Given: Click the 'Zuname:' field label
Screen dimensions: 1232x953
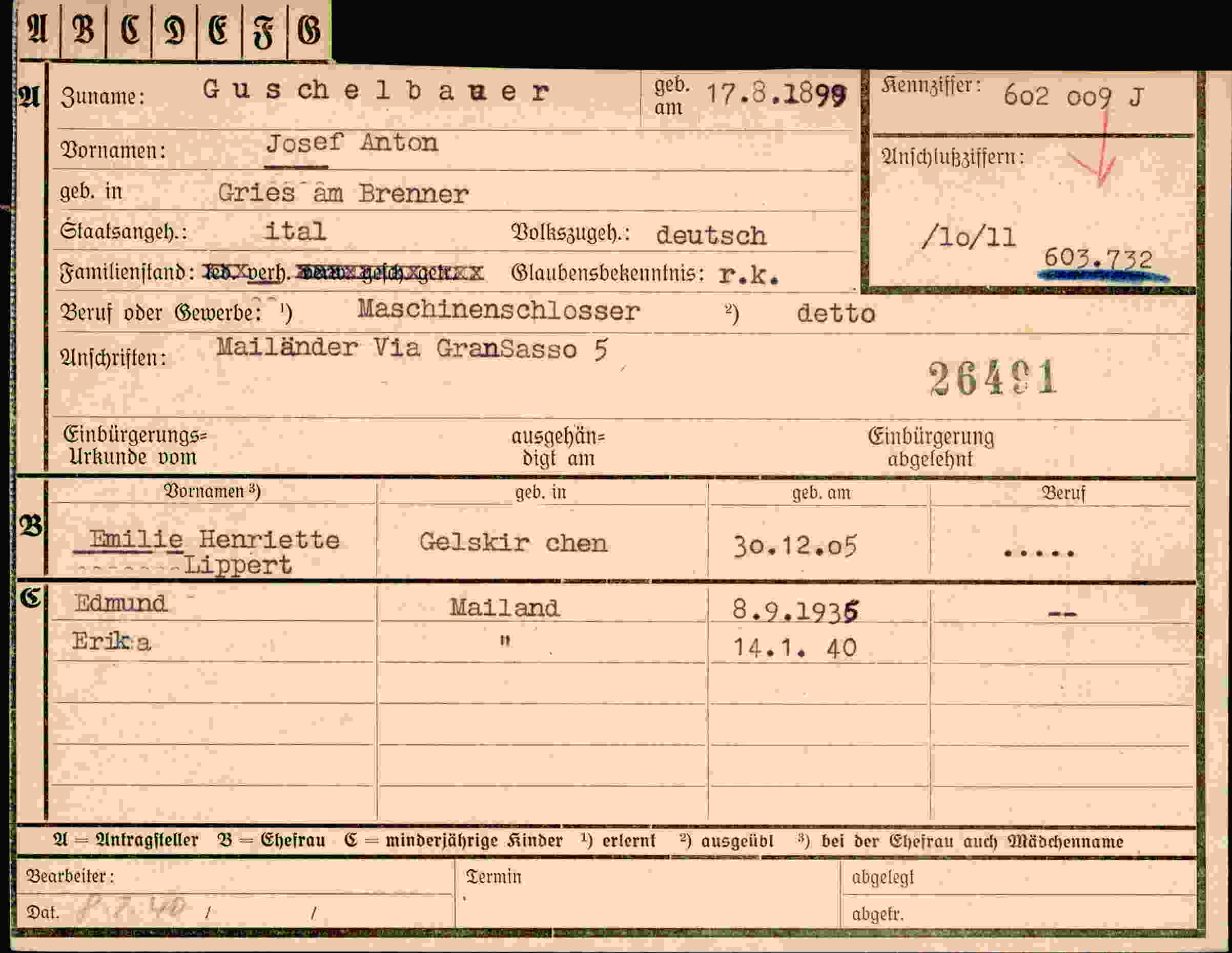Looking at the screenshot, I should pos(102,96).
